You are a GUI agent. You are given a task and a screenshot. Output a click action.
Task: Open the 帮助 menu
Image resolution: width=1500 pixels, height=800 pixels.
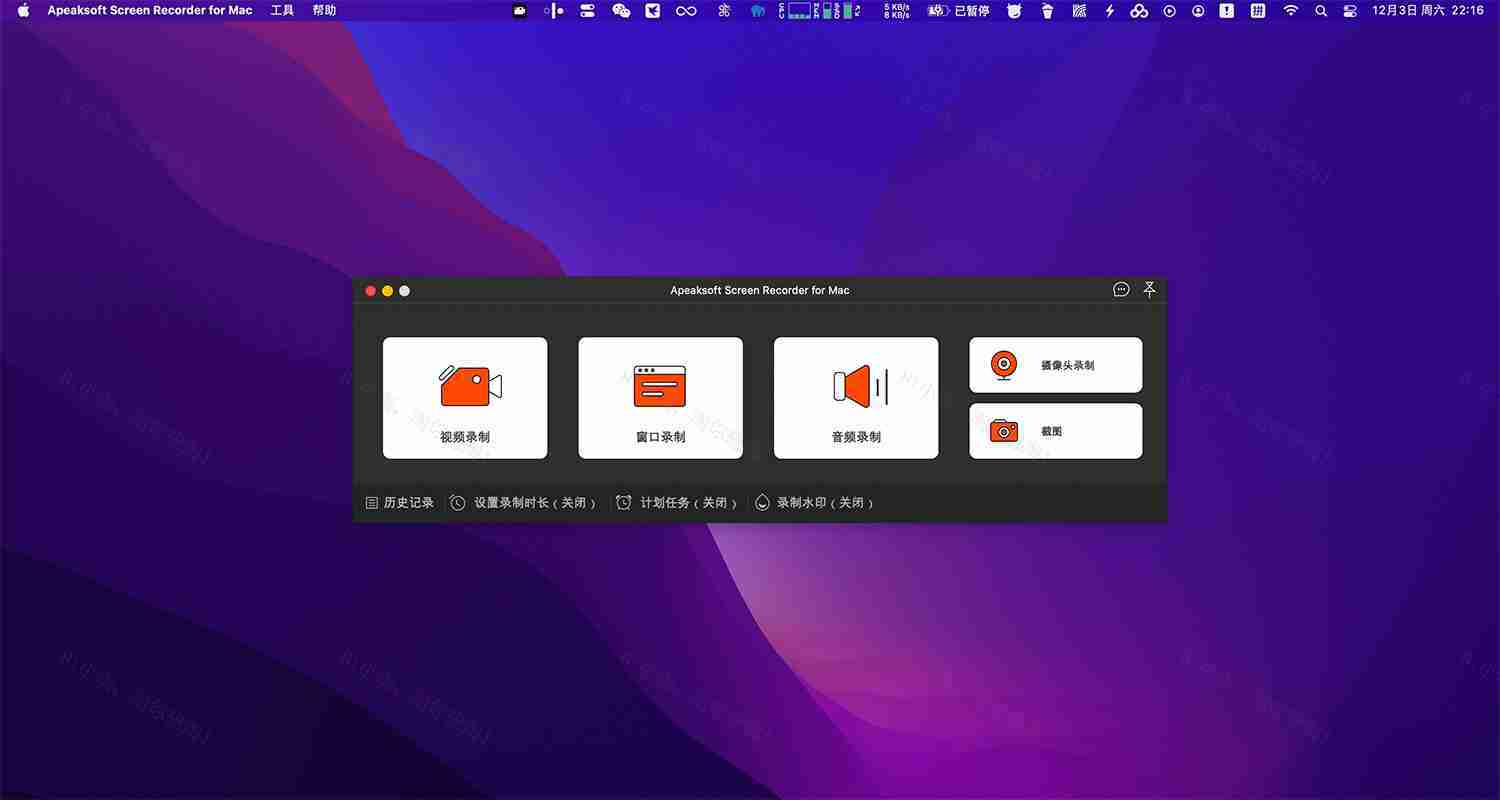tap(322, 11)
